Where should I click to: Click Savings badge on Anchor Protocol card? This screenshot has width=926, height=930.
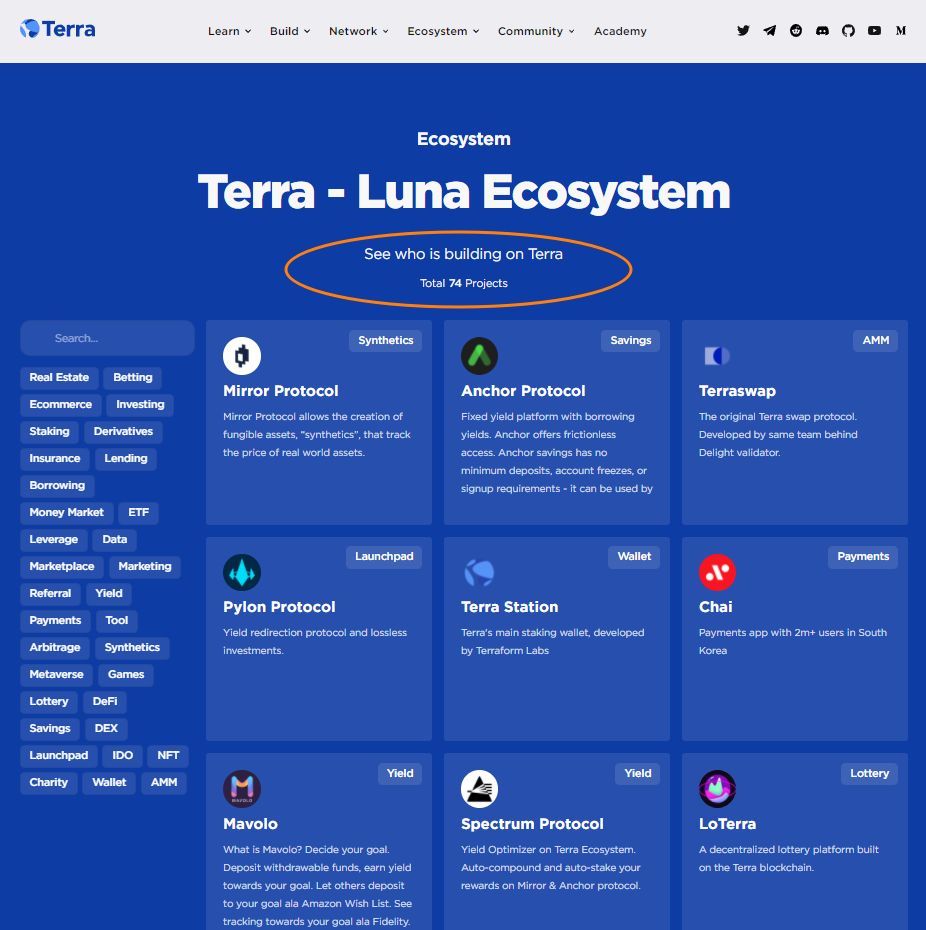pos(631,340)
